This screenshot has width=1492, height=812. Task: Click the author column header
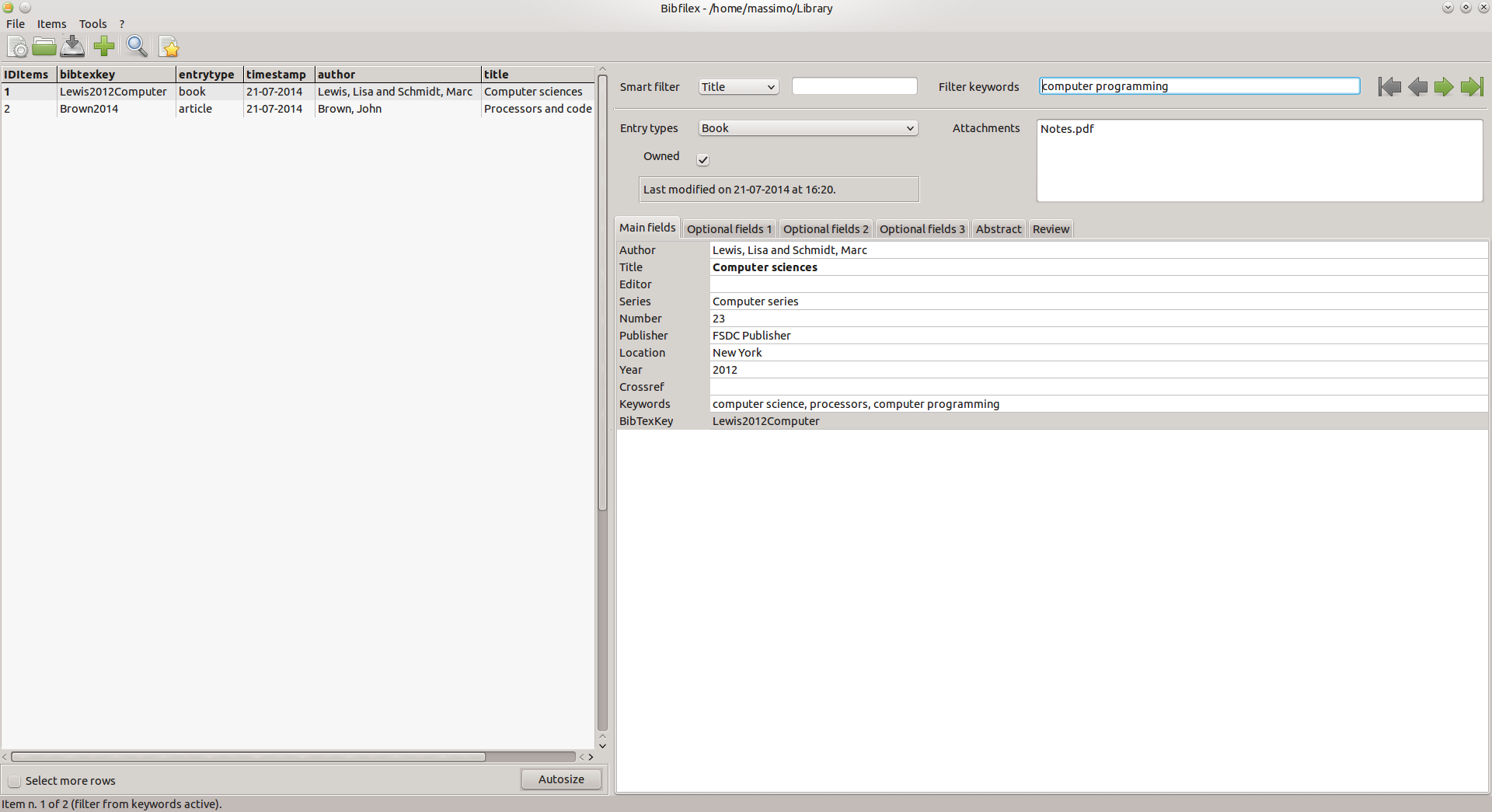click(398, 75)
